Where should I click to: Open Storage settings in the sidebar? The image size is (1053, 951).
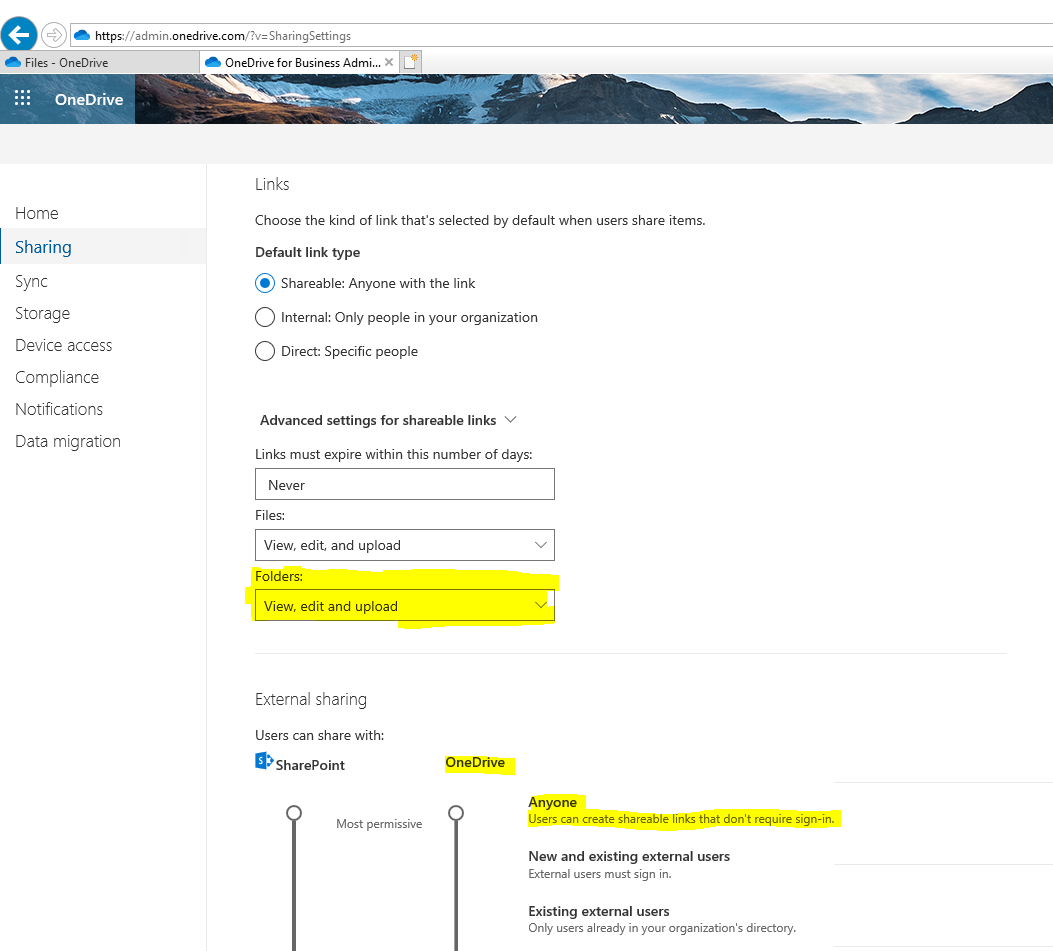point(42,314)
